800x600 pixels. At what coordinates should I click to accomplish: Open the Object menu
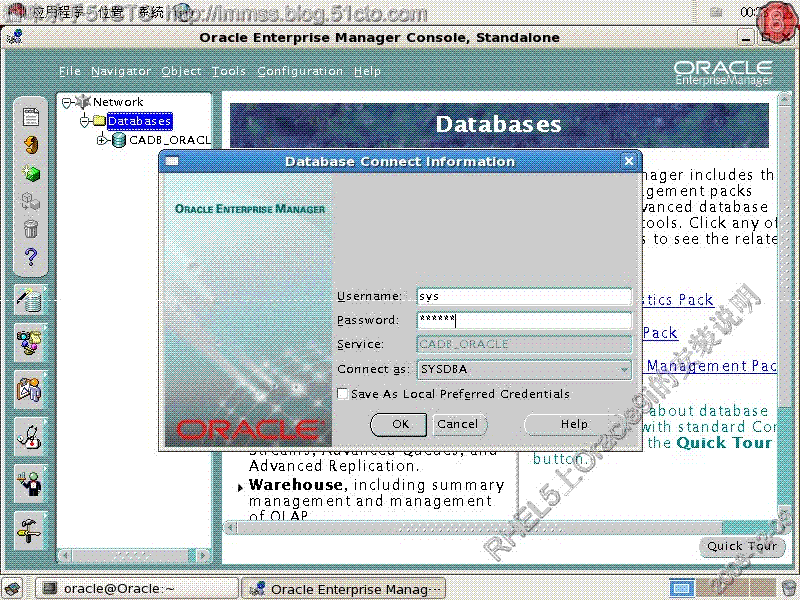pyautogui.click(x=181, y=71)
